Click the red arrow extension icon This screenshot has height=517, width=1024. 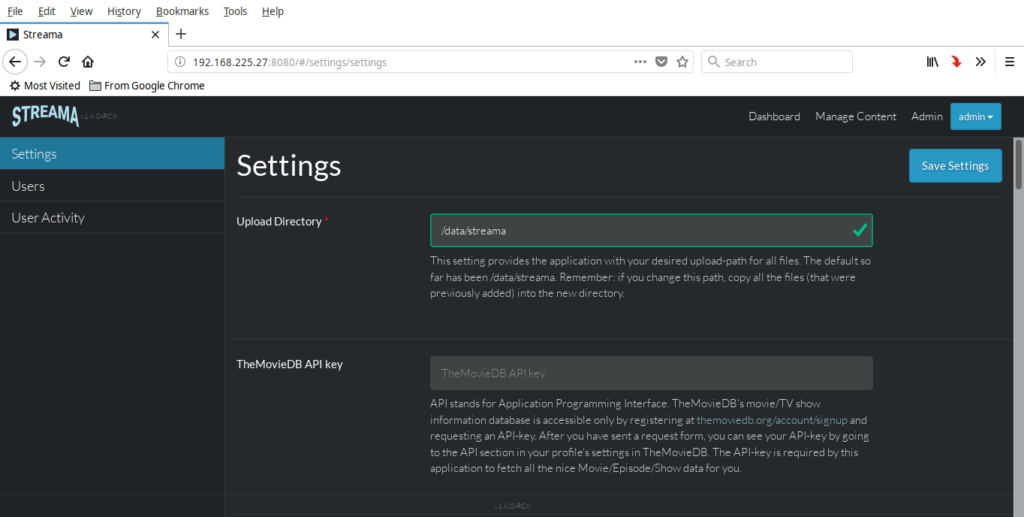point(956,62)
